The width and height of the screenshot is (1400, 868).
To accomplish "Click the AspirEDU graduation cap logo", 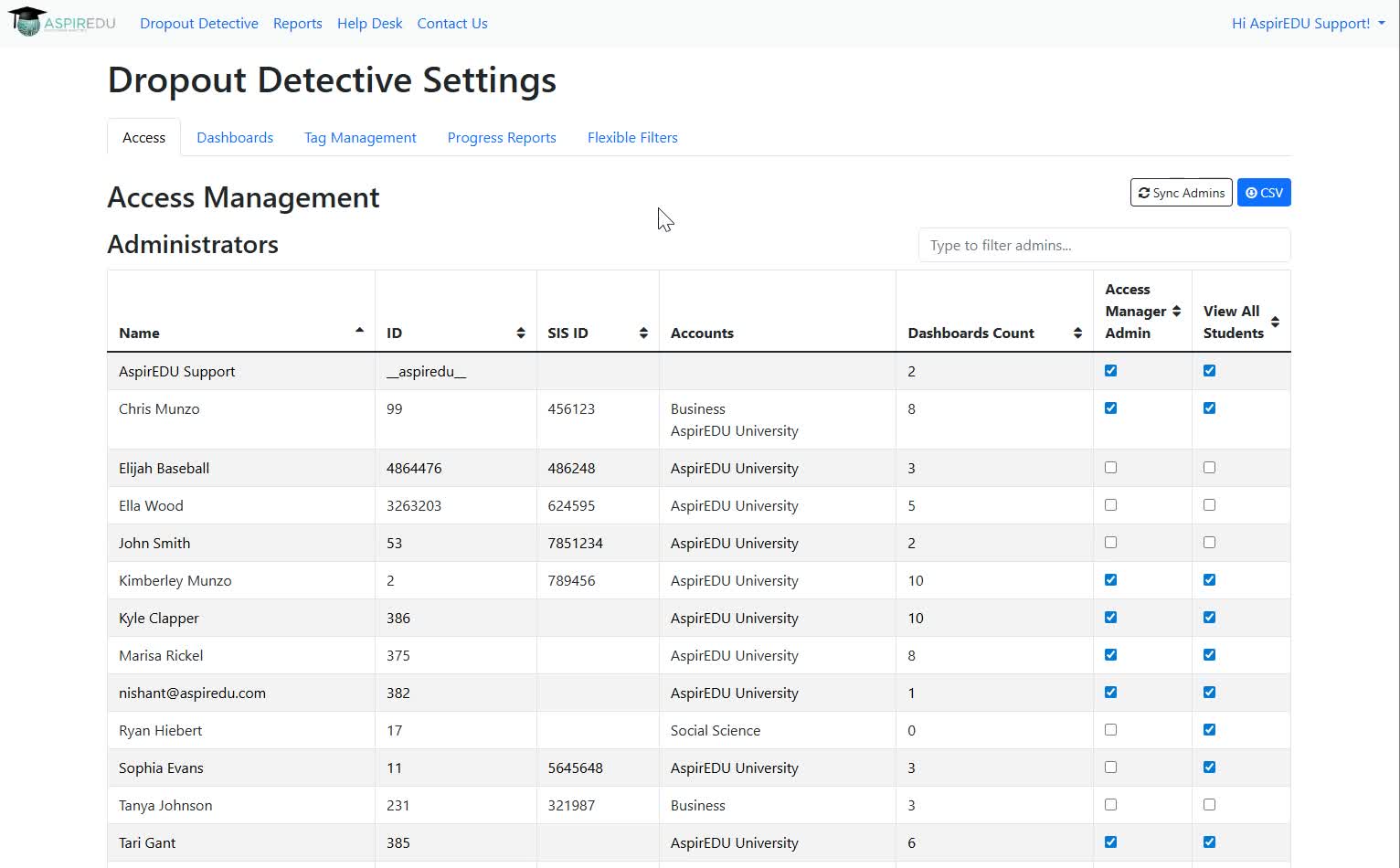I will point(61,22).
